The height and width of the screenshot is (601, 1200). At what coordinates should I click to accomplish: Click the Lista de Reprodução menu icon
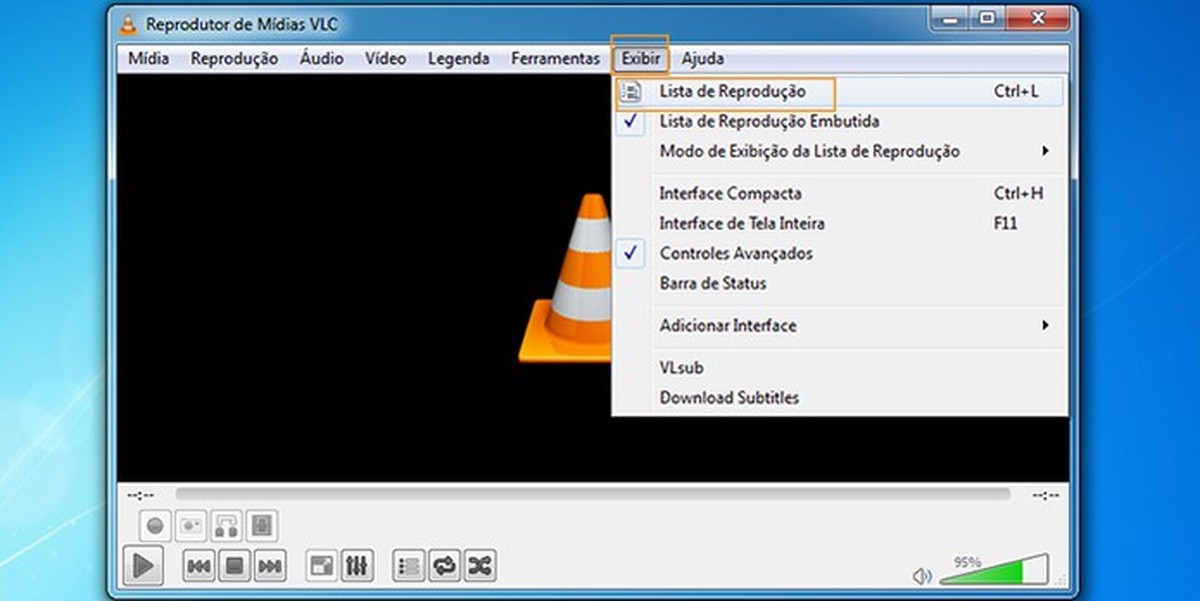[631, 91]
